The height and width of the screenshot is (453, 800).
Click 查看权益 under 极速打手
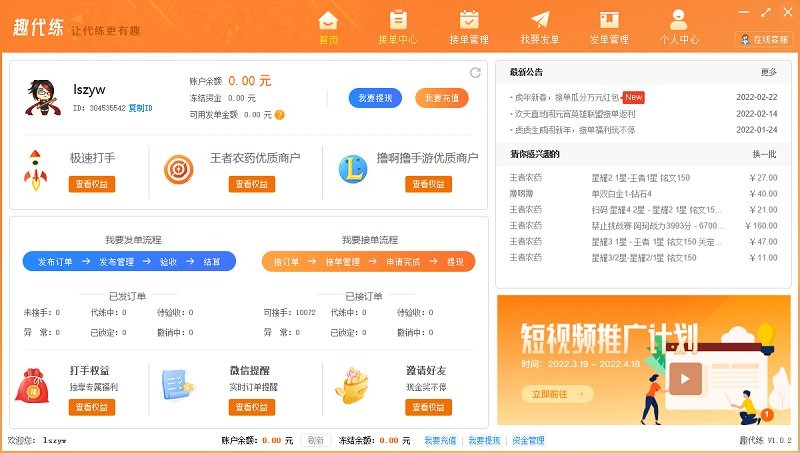[x=92, y=184]
